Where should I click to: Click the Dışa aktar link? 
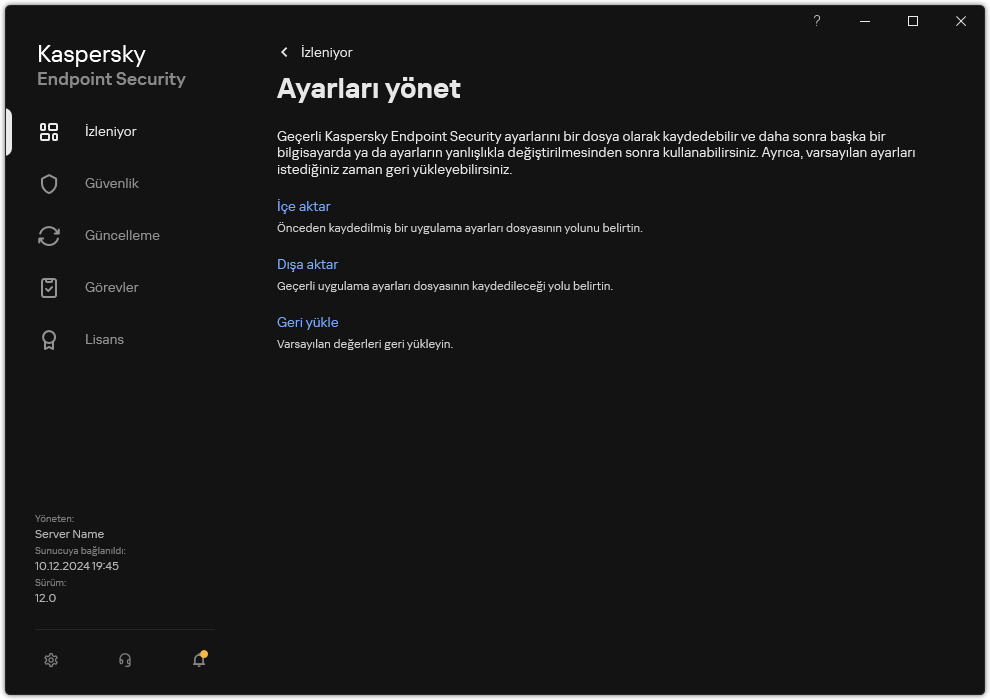[307, 264]
